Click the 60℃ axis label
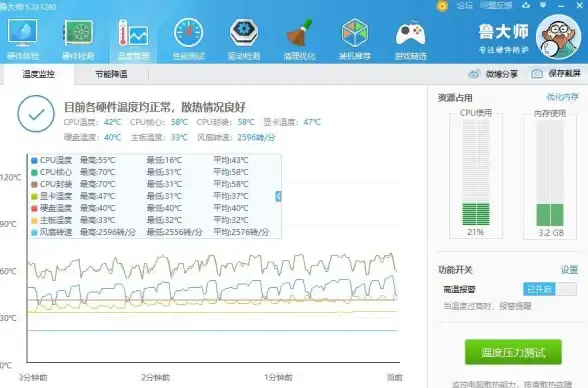 click(8, 271)
